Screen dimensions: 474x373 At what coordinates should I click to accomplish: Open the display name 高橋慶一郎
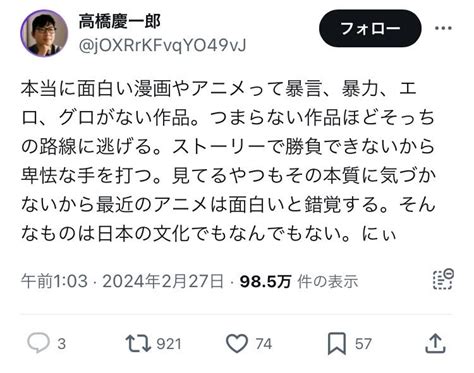pos(120,21)
